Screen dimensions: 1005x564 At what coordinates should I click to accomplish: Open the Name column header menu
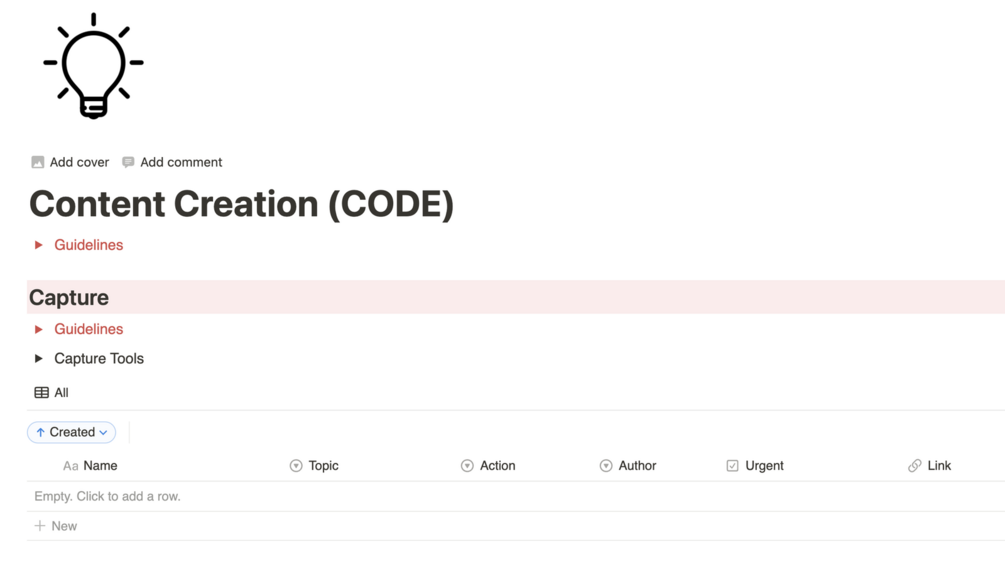(90, 466)
